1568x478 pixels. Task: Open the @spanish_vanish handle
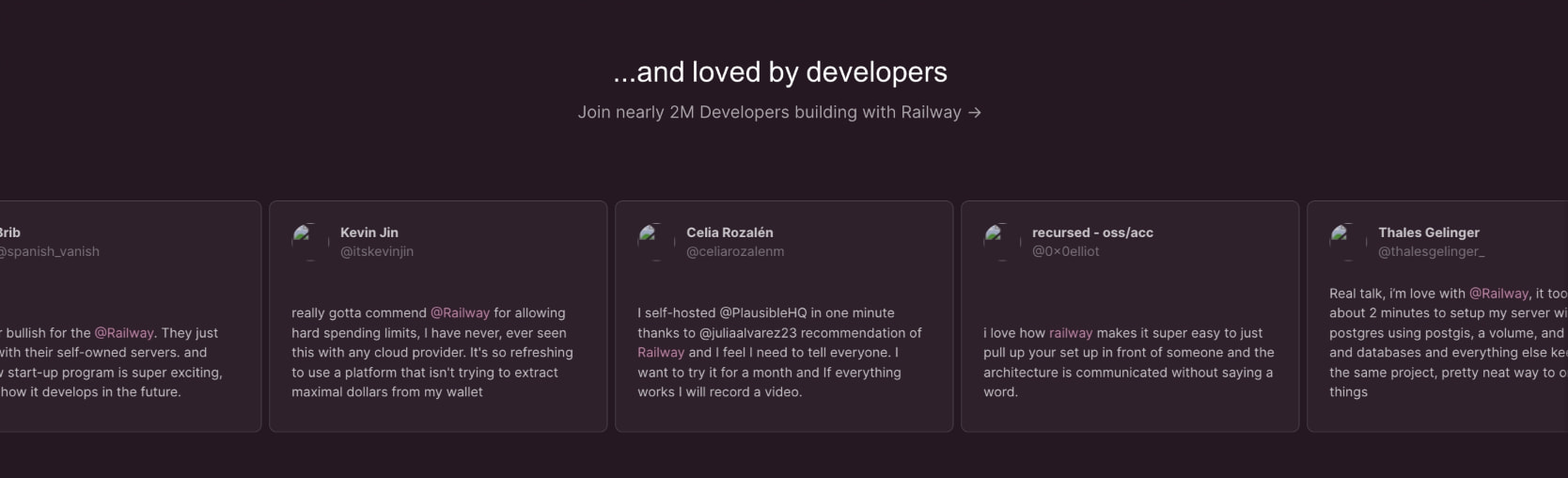[x=49, y=251]
